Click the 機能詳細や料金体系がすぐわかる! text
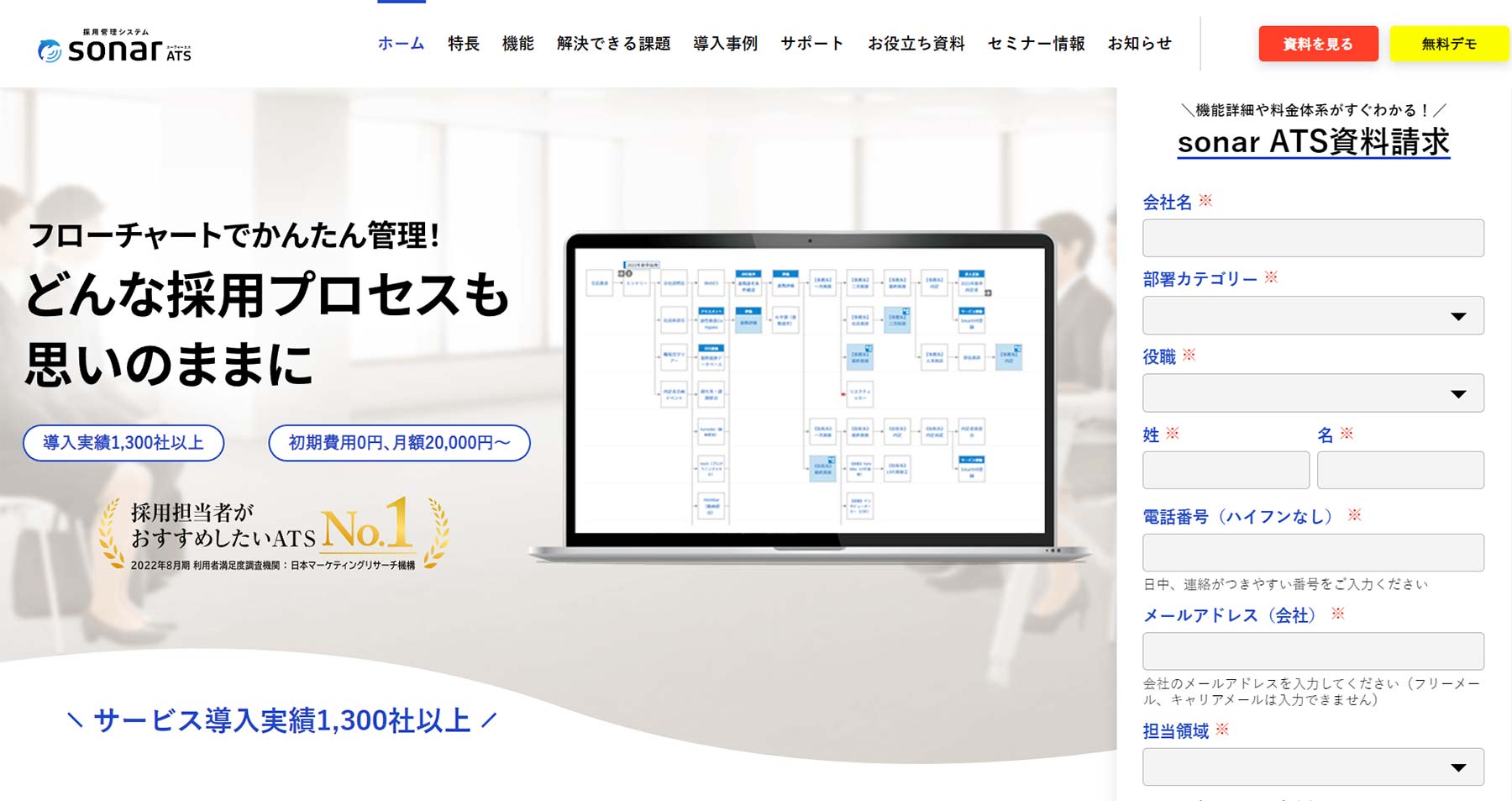Image resolution: width=1512 pixels, height=801 pixels. [x=1313, y=110]
